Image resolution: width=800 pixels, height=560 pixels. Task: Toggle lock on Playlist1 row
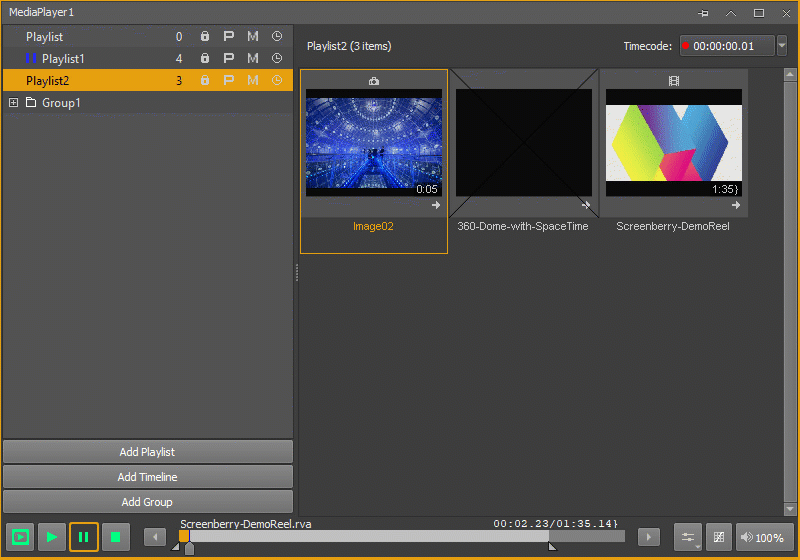[x=205, y=58]
